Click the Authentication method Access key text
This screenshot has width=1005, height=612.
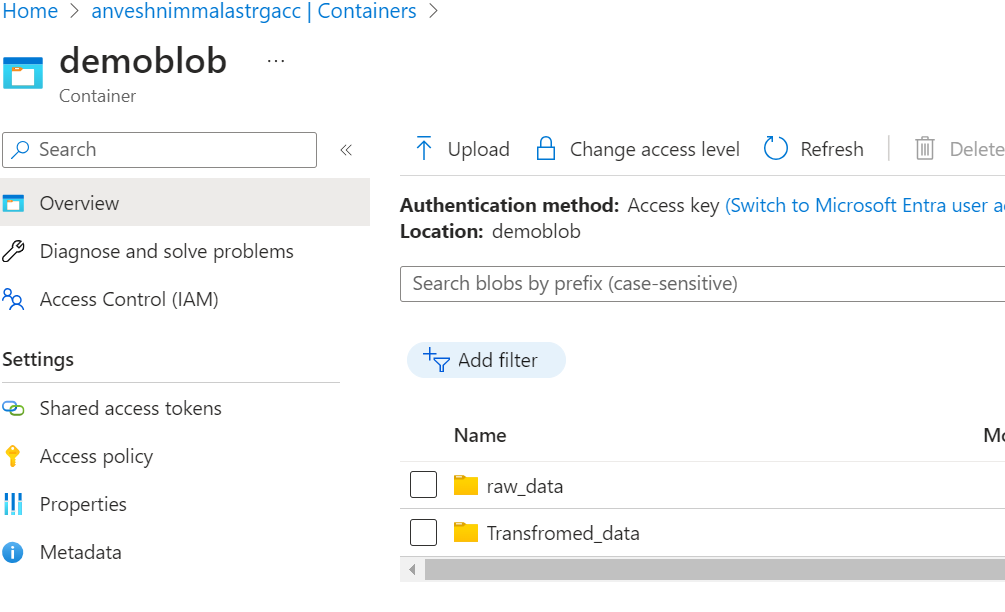[673, 206]
